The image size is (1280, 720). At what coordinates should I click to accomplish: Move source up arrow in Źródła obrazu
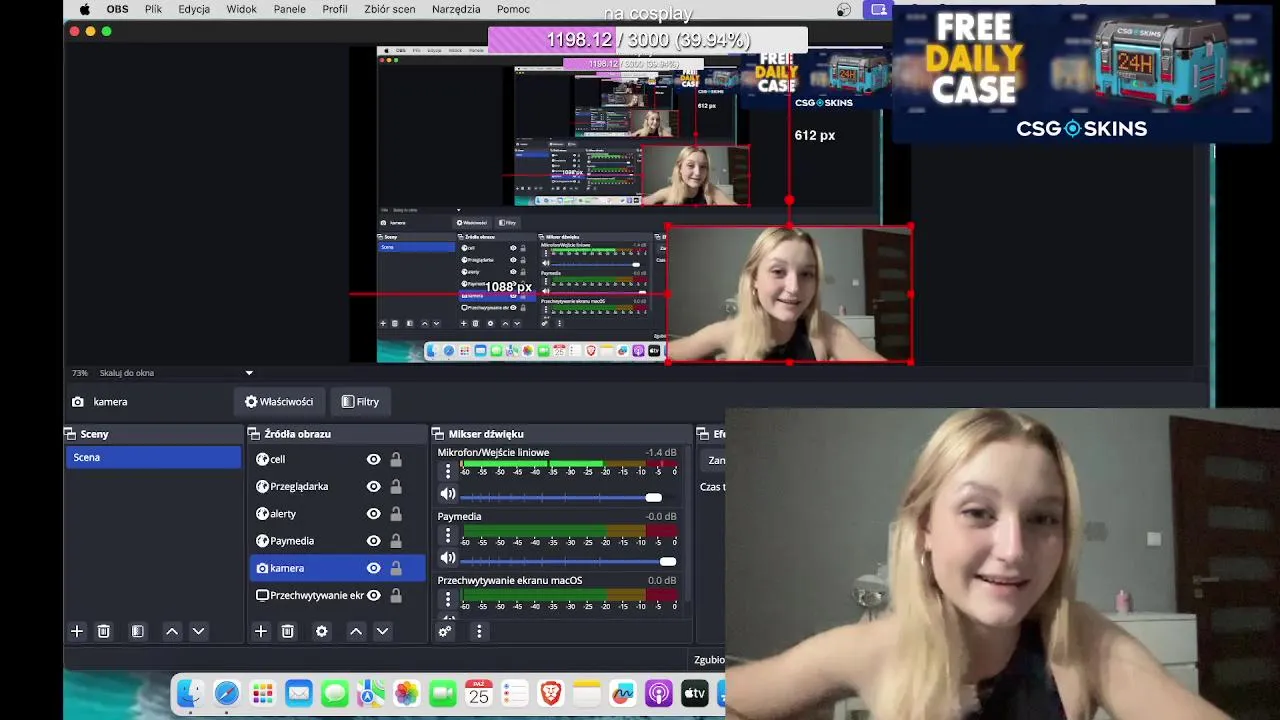click(356, 631)
